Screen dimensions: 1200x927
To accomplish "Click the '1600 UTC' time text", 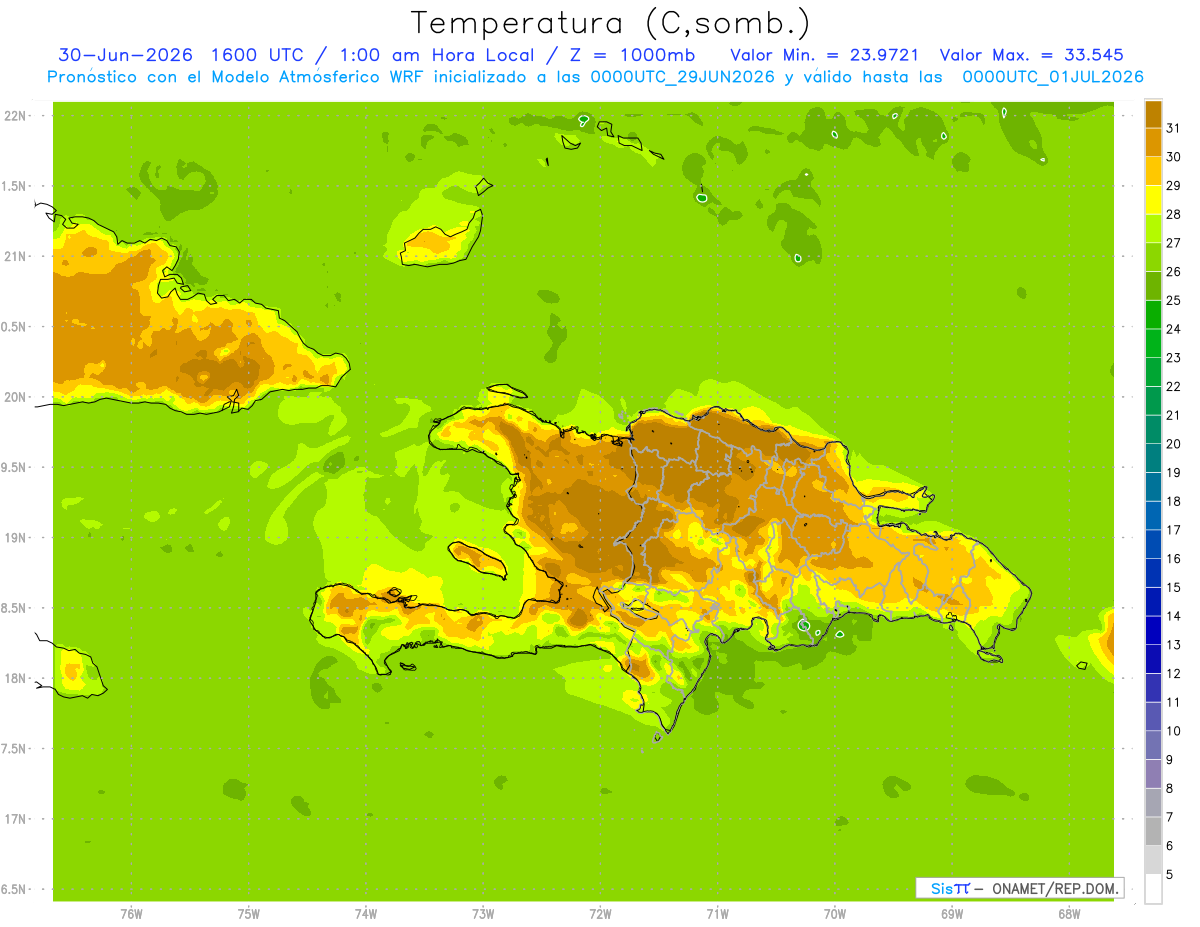I will coord(257,55).
